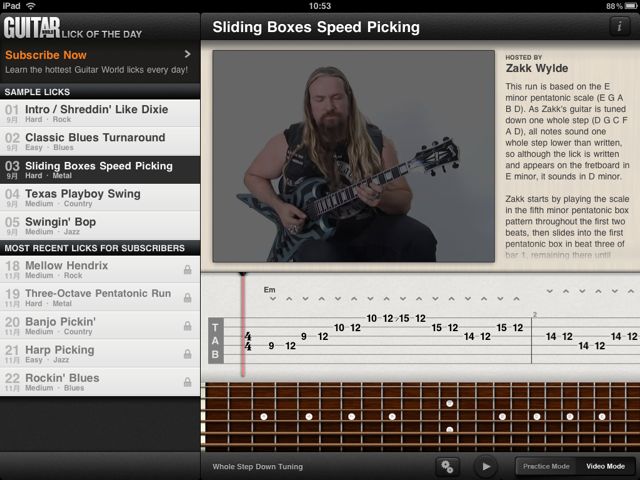
Task: Select Classic Blues Turnaround lick
Action: (100, 141)
